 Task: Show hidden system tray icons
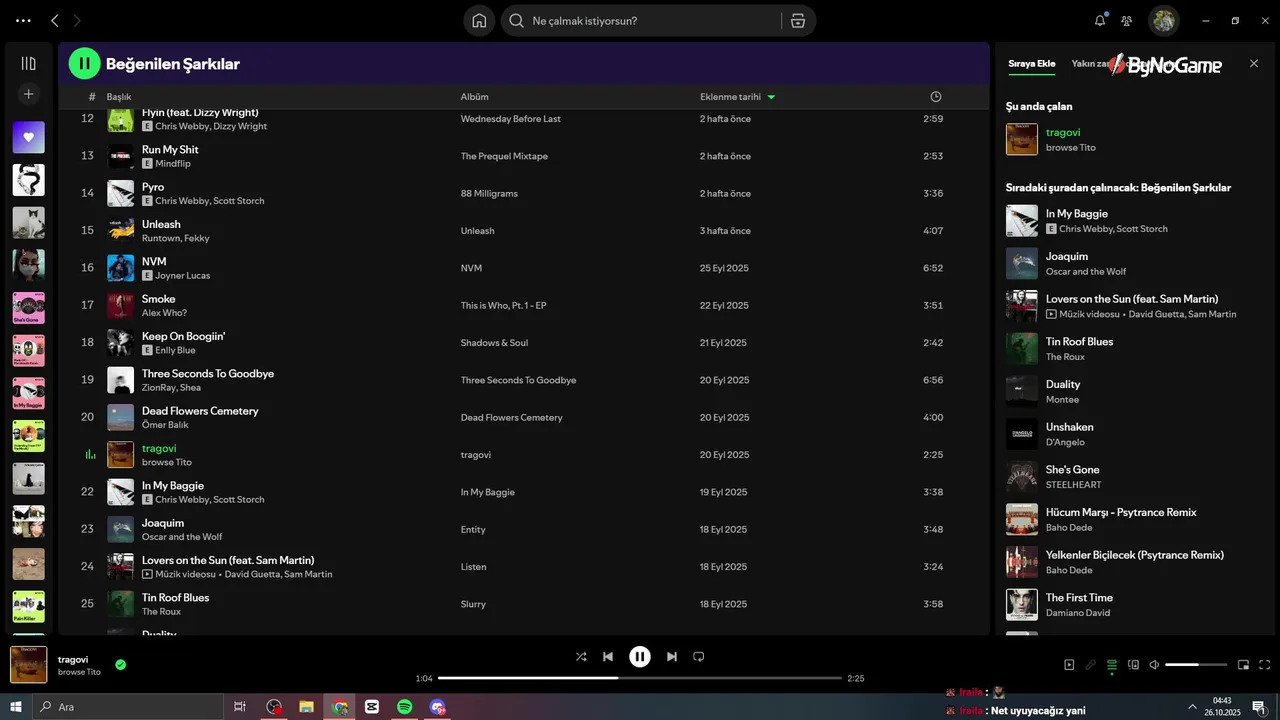click(1192, 707)
